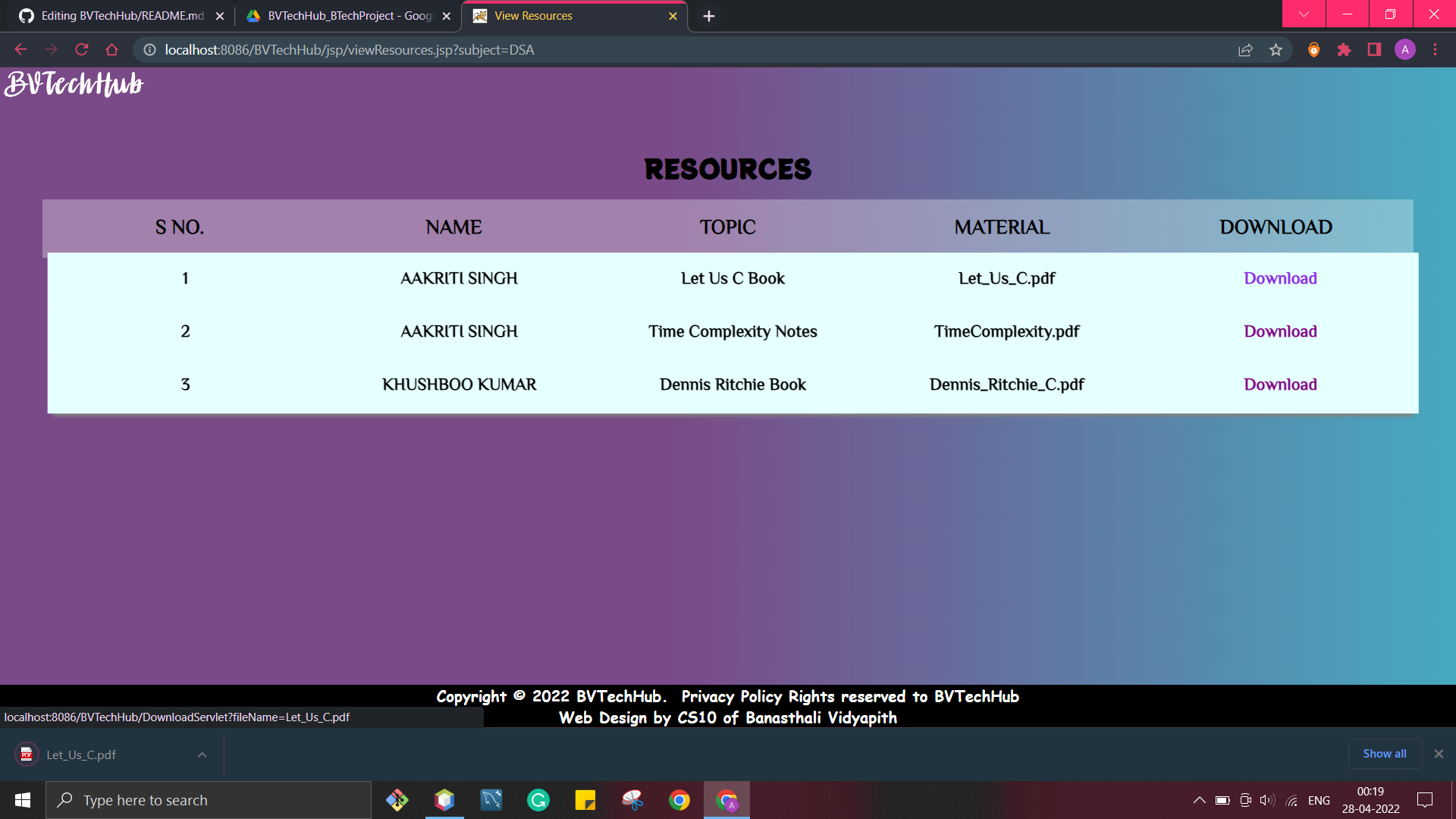1456x819 pixels.
Task: Click the ENG language indicator
Action: pyautogui.click(x=1319, y=800)
